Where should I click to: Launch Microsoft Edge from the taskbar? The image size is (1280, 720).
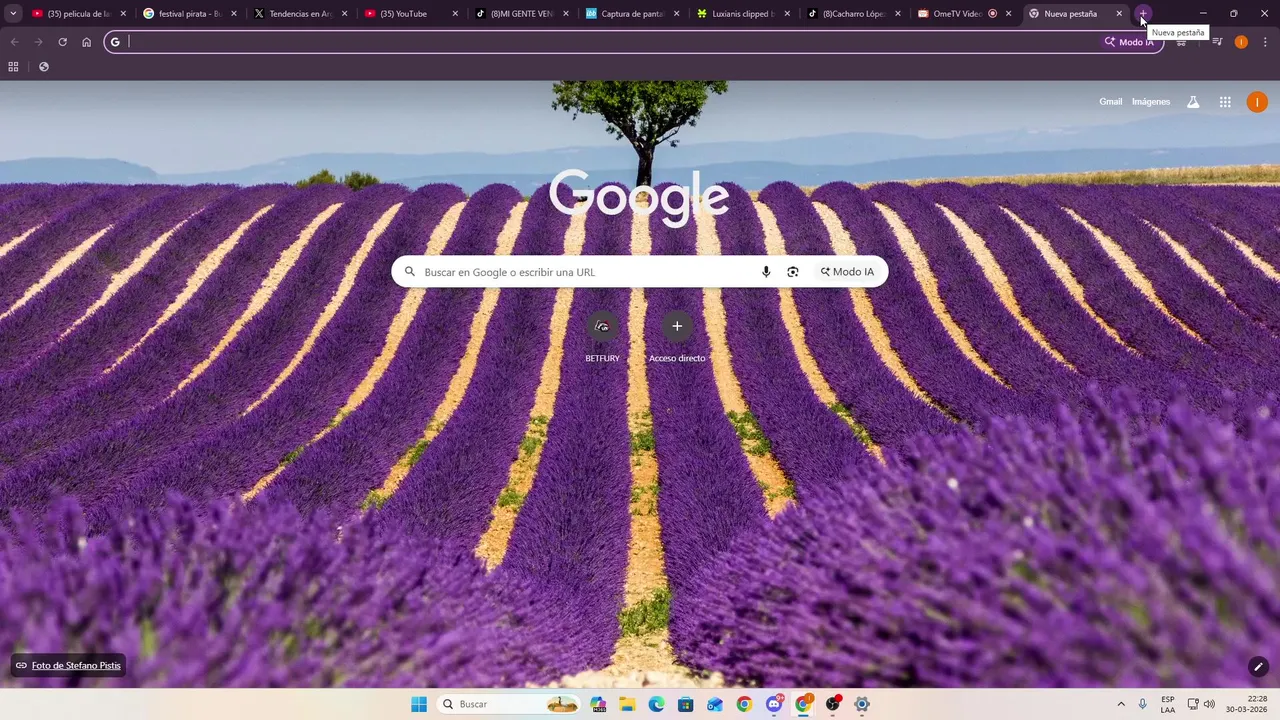pos(656,704)
